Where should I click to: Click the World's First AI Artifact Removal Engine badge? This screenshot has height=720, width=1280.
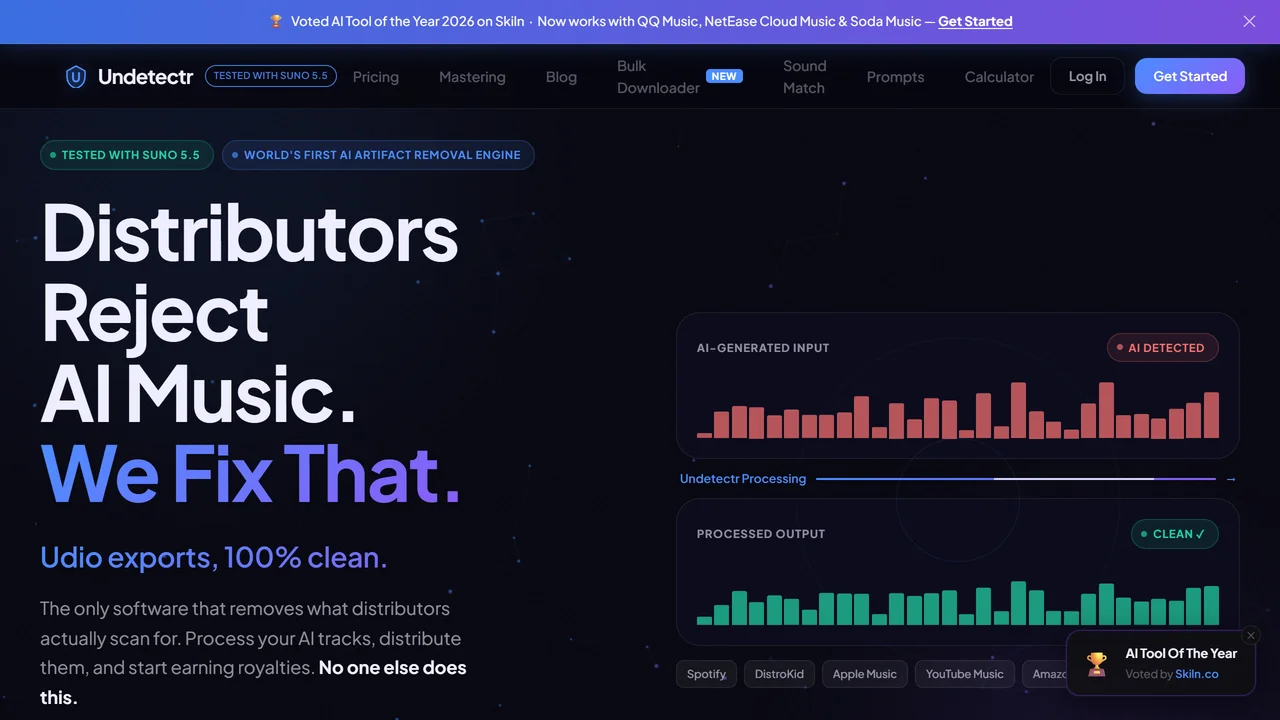[x=378, y=155]
